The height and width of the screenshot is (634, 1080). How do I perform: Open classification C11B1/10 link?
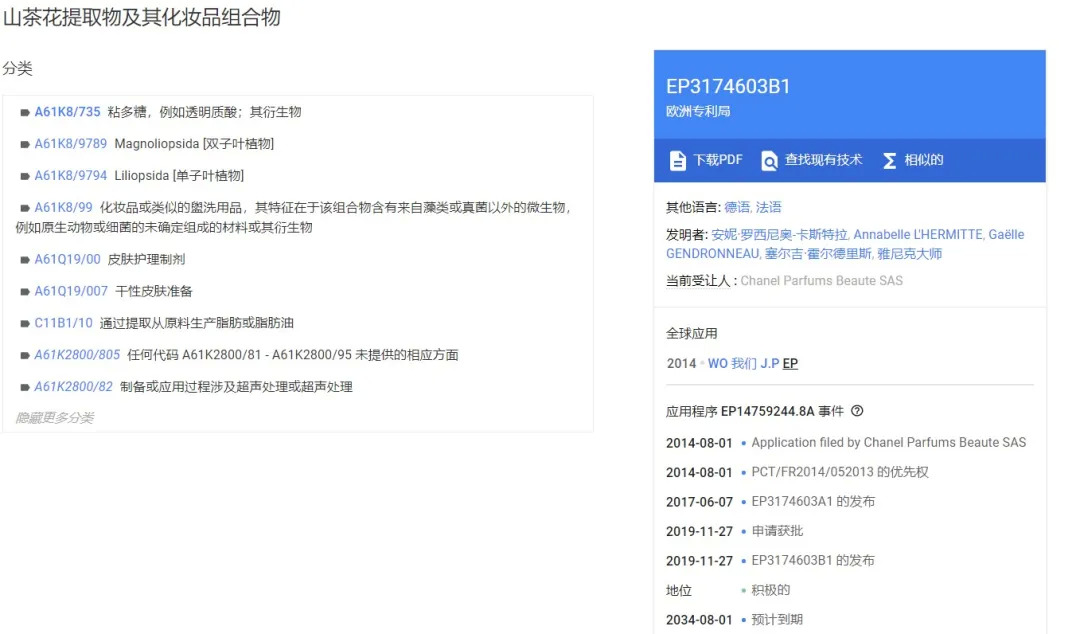click(63, 323)
